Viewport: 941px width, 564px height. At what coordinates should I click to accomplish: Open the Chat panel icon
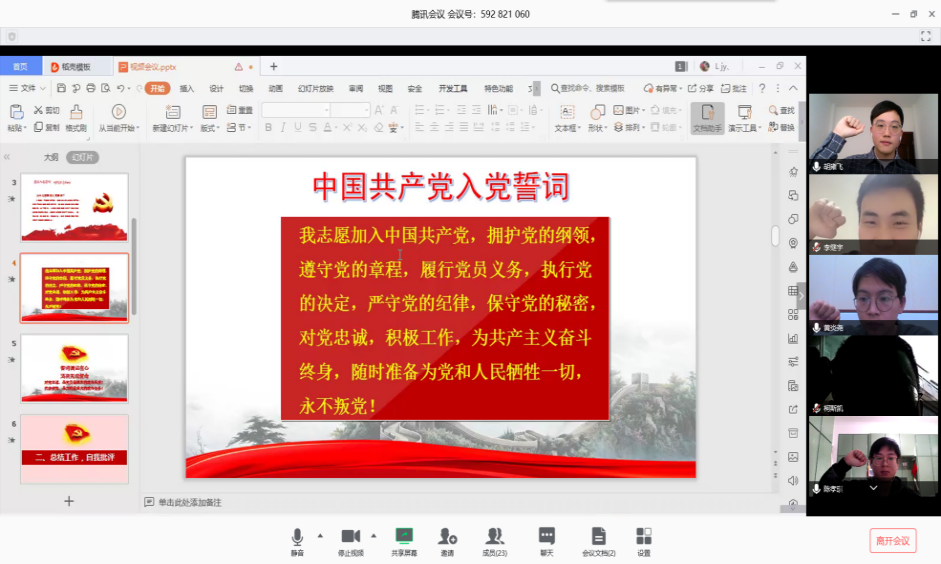point(546,537)
